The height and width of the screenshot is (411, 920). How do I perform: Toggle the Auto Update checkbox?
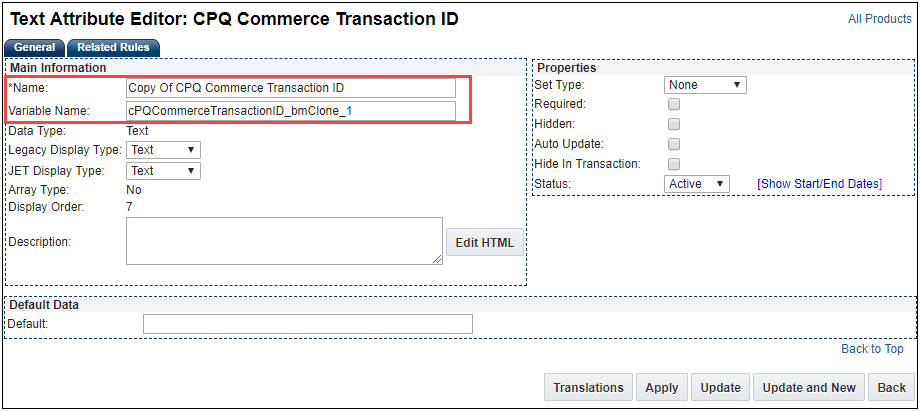click(674, 144)
